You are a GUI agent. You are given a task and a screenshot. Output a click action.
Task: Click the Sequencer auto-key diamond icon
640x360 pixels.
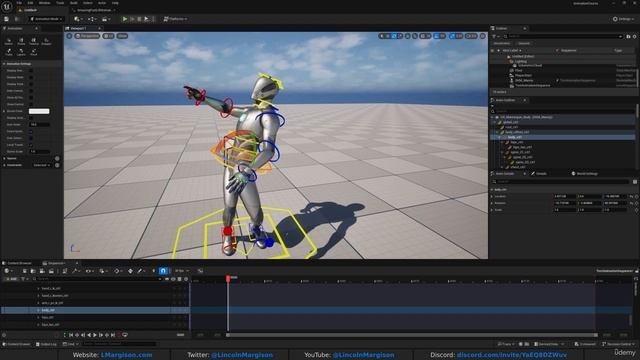130,271
